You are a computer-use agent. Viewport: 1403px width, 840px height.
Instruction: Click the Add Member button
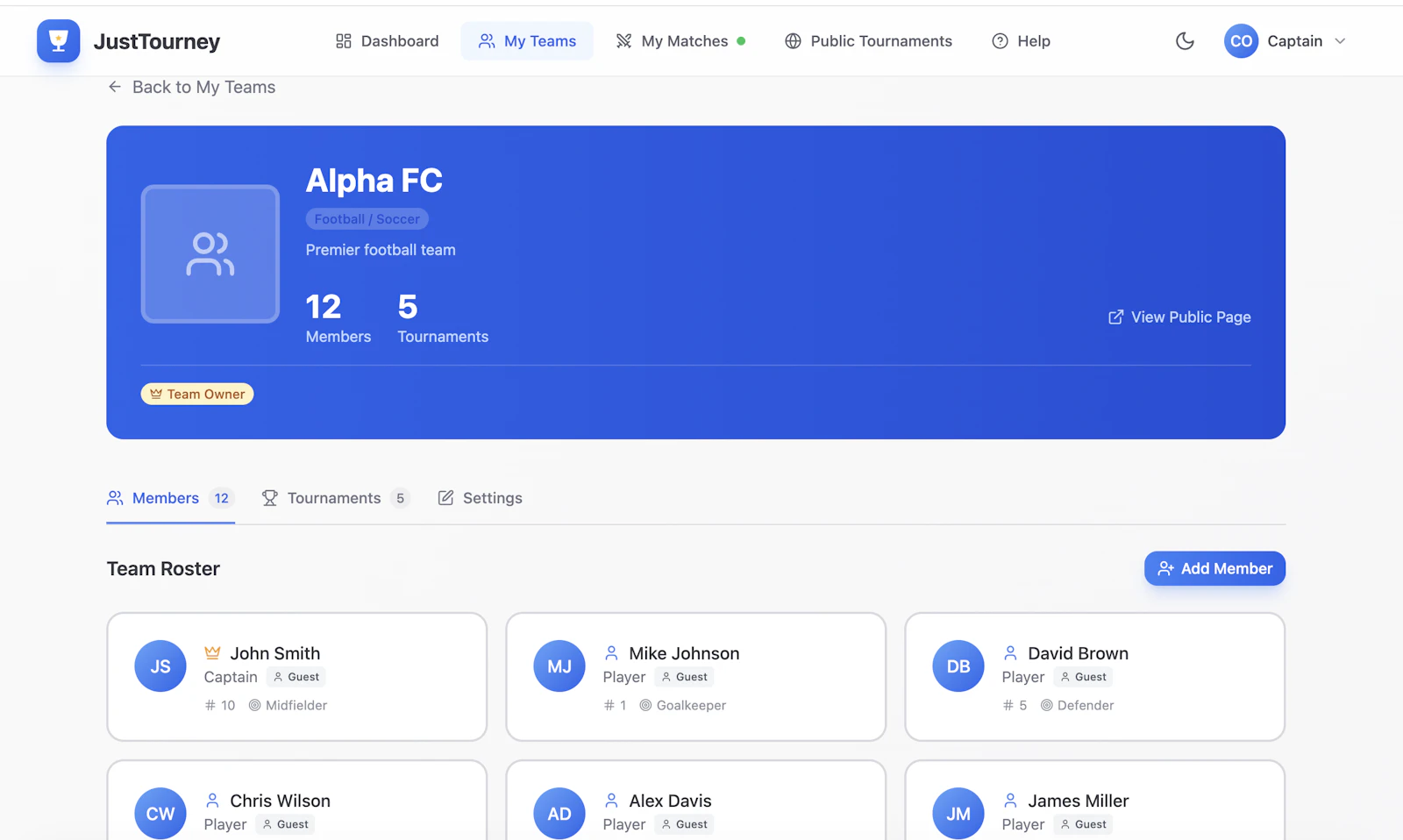pos(1214,568)
